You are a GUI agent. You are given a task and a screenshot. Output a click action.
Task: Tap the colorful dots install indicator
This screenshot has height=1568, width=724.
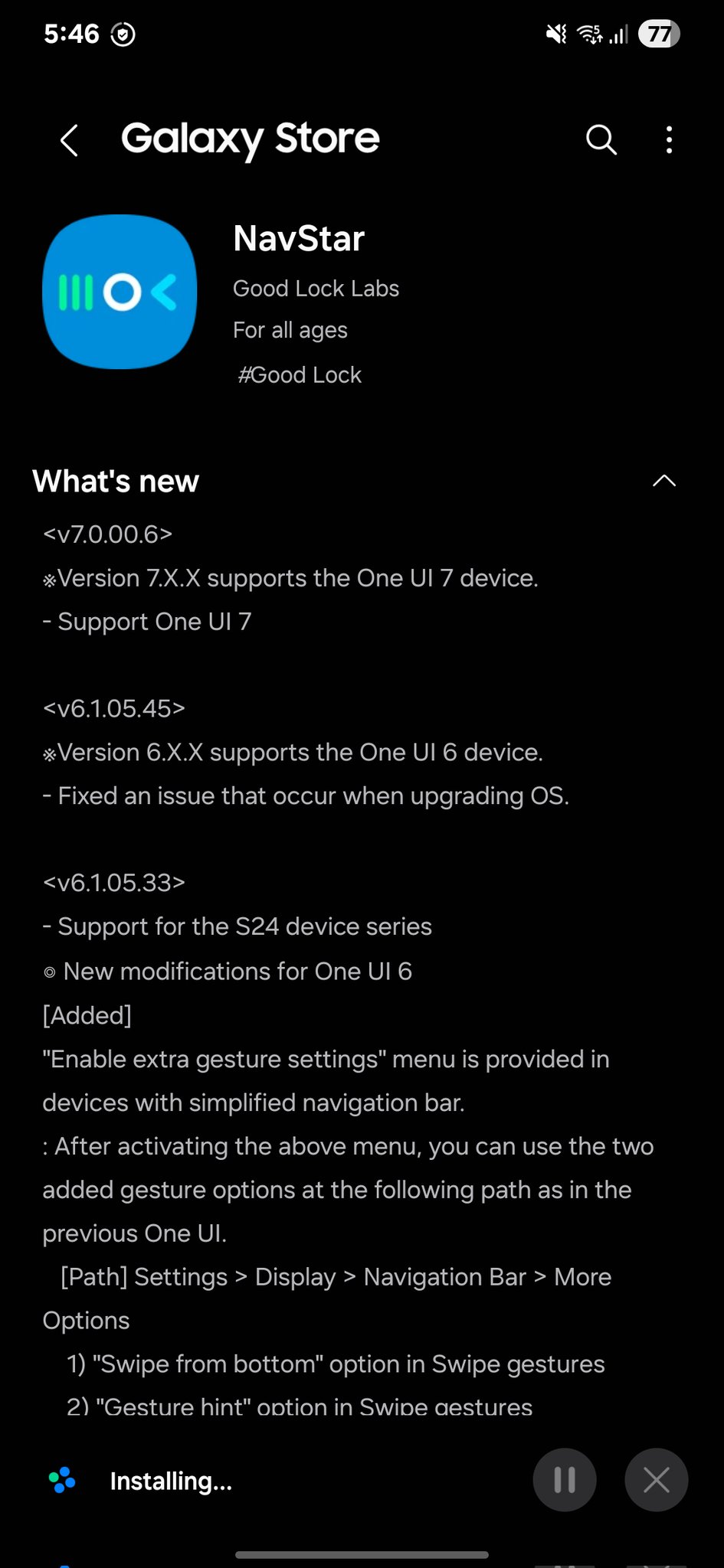click(x=62, y=1480)
